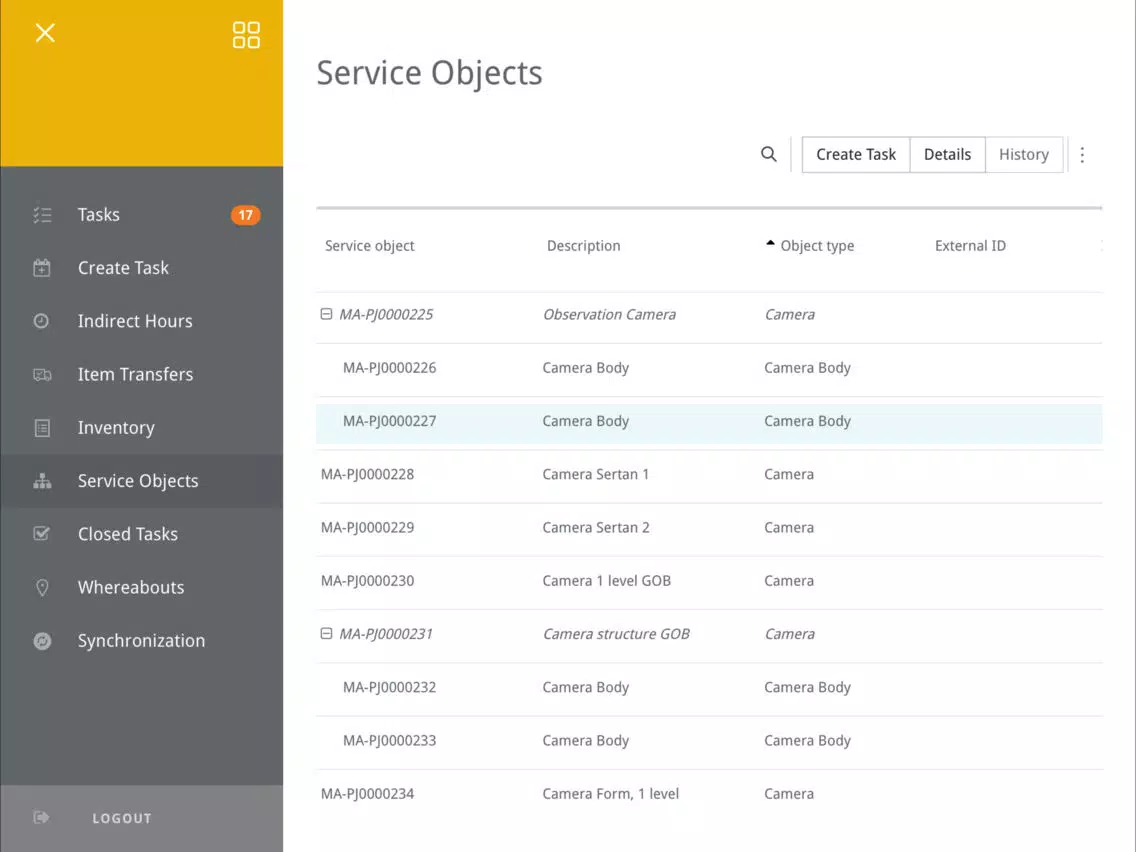Image resolution: width=1136 pixels, height=852 pixels.
Task: Click MA-PJ0000225 service object ID
Action: tap(386, 314)
